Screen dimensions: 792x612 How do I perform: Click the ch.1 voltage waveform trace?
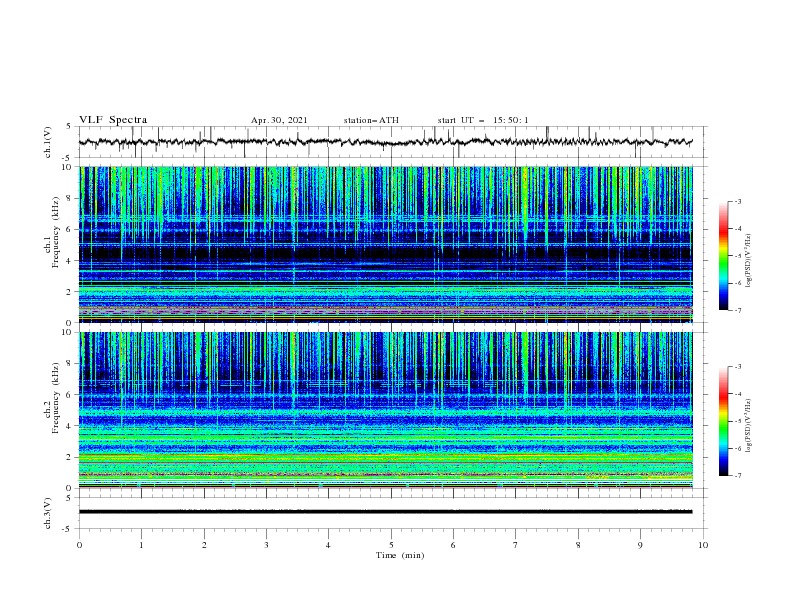(386, 142)
